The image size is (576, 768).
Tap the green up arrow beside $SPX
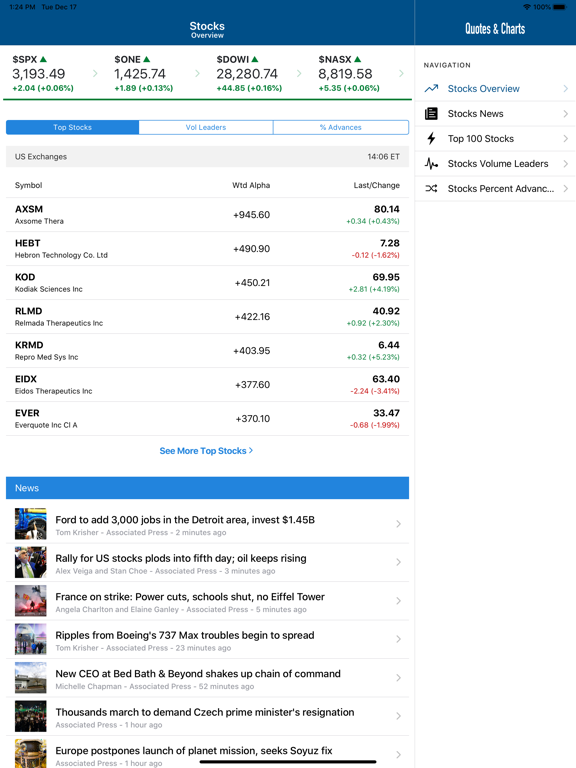pos(43,59)
